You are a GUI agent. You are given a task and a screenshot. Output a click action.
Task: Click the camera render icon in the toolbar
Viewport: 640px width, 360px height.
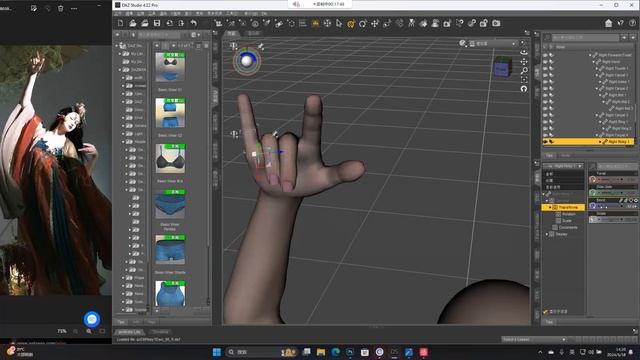(x=496, y=23)
